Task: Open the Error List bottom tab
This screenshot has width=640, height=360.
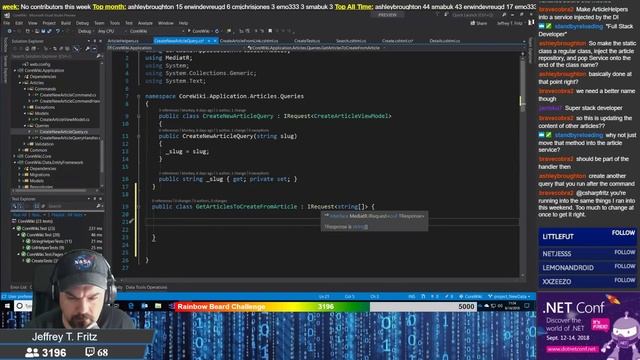Action: (x=19, y=287)
